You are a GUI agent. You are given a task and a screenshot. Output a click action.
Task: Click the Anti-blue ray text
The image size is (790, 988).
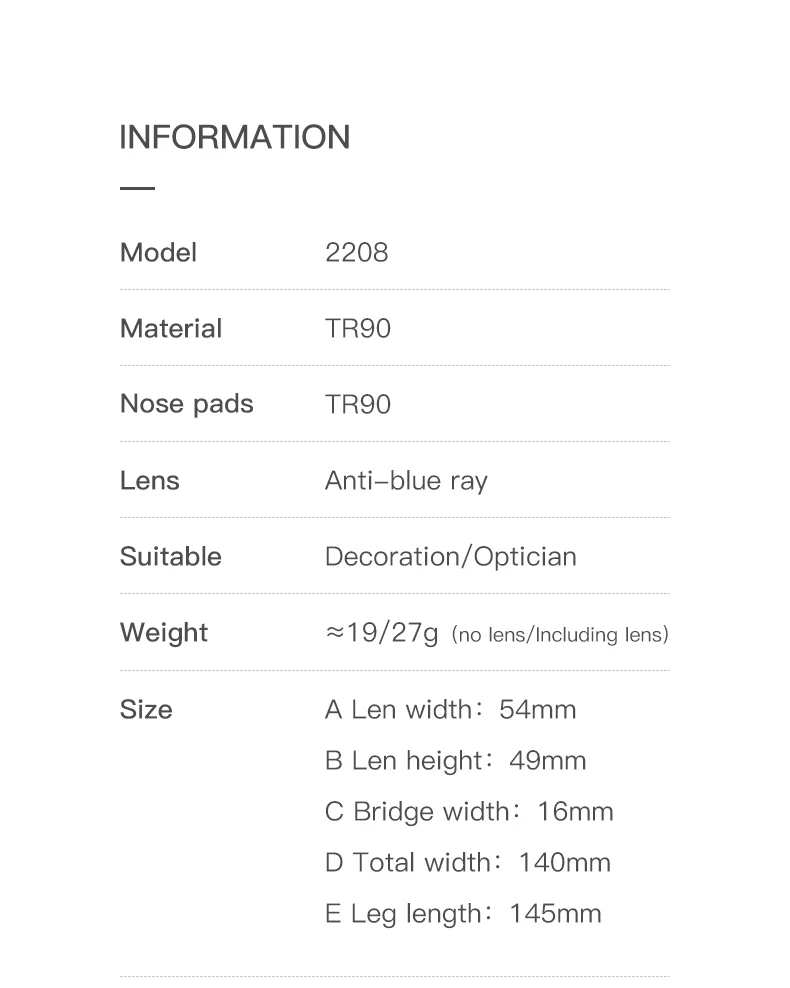click(406, 481)
